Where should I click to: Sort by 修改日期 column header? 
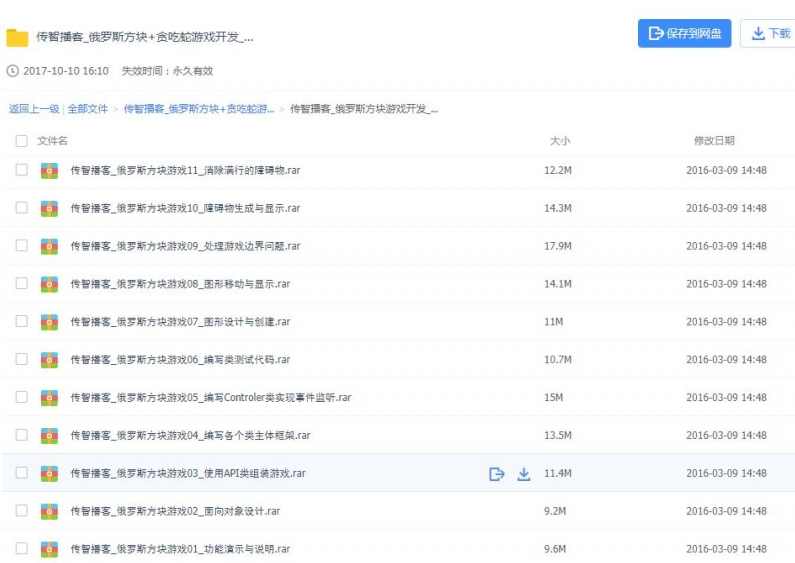(x=714, y=140)
